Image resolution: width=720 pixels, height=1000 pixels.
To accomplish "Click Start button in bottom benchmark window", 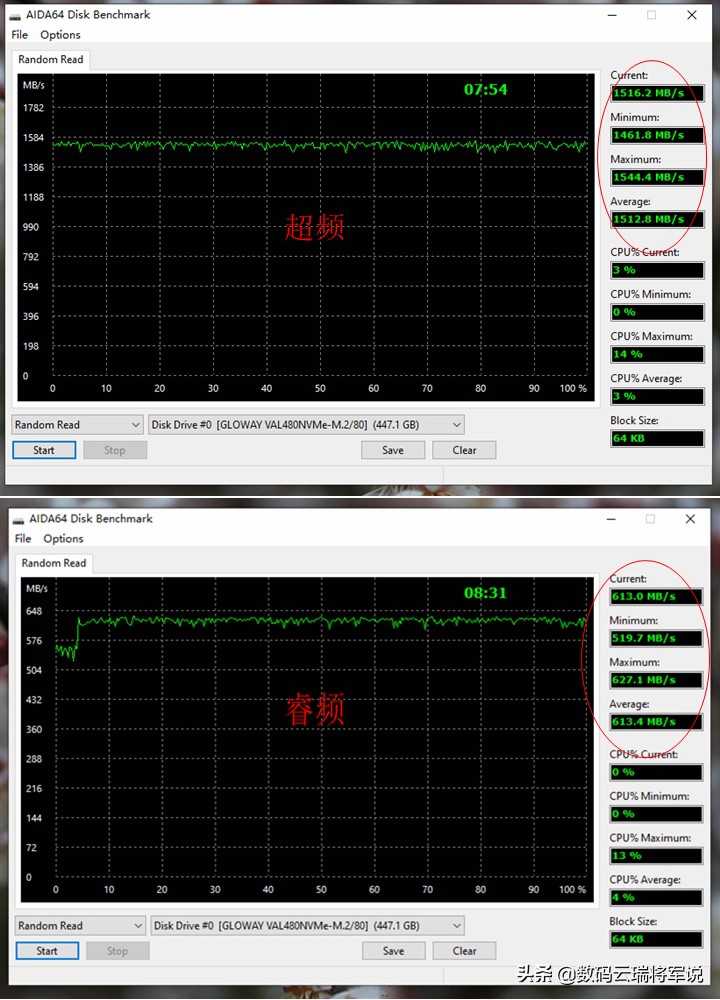I will click(x=47, y=951).
